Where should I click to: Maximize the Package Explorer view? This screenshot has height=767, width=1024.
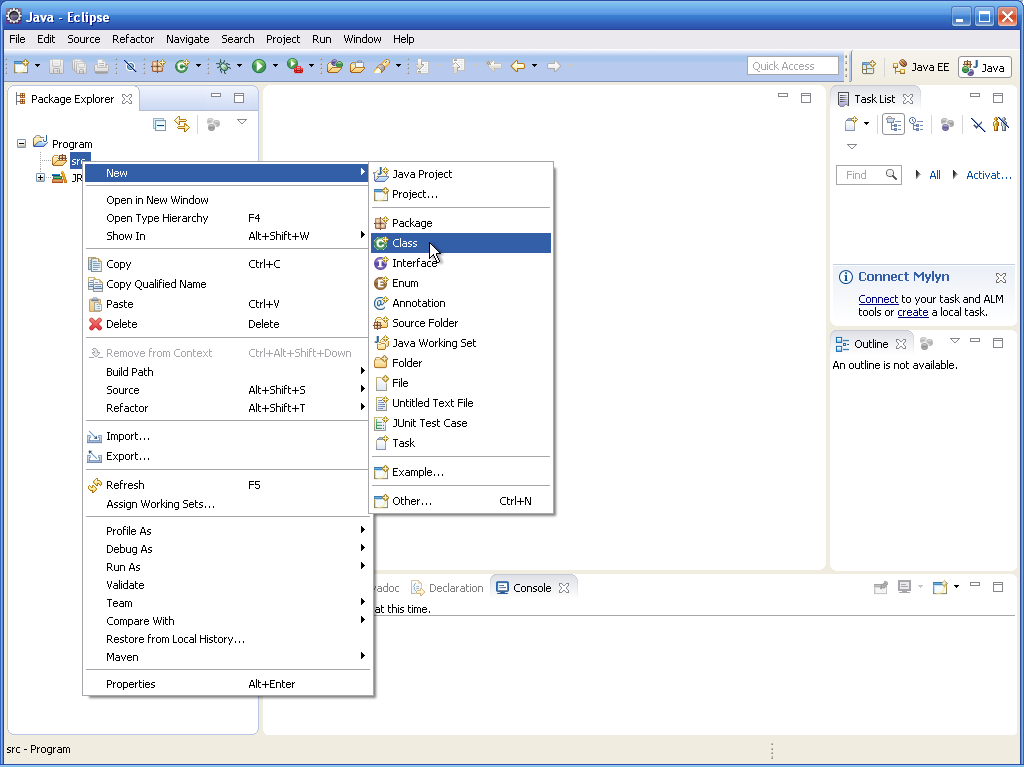pos(239,98)
